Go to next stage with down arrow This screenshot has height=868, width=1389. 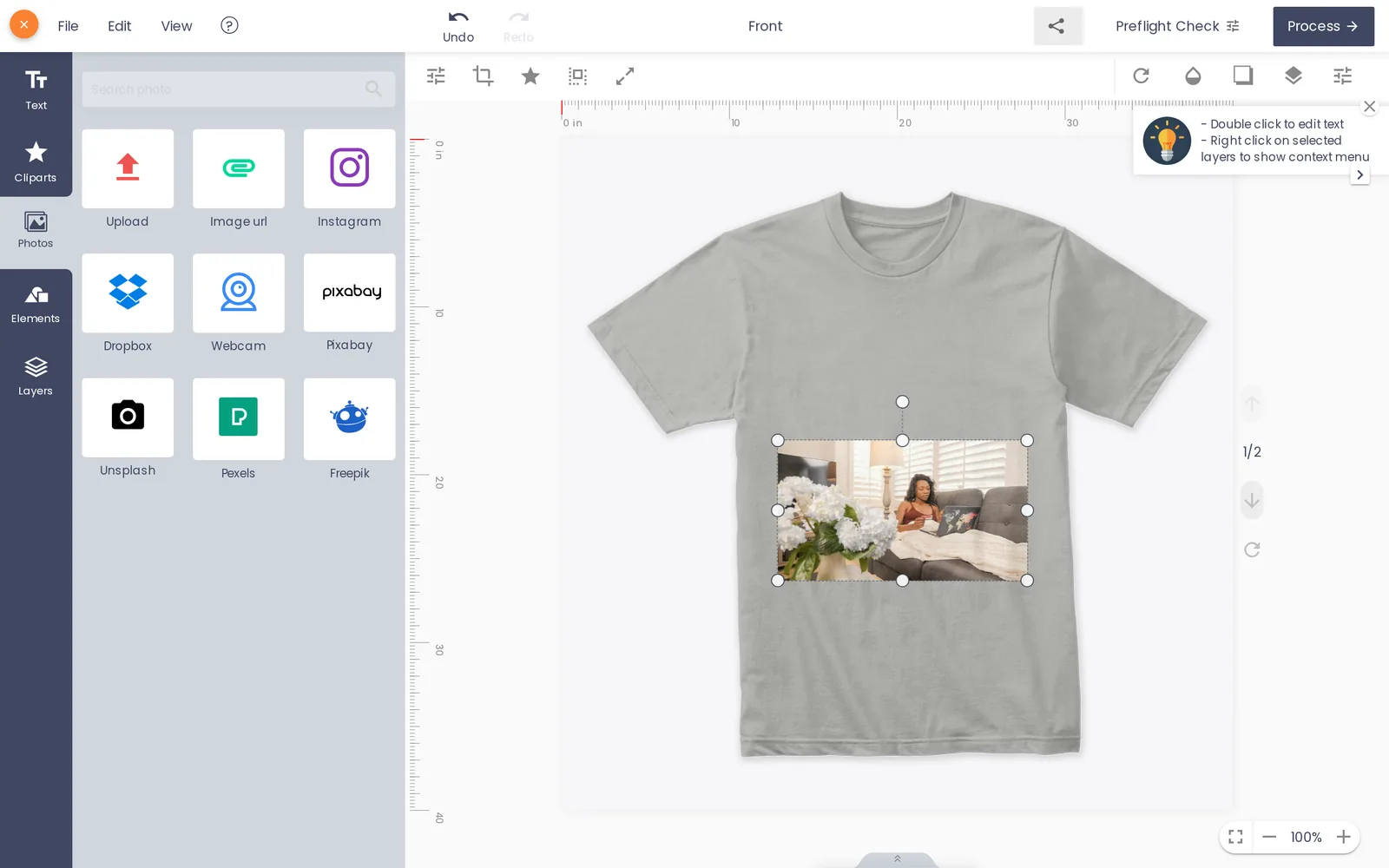pos(1252,501)
